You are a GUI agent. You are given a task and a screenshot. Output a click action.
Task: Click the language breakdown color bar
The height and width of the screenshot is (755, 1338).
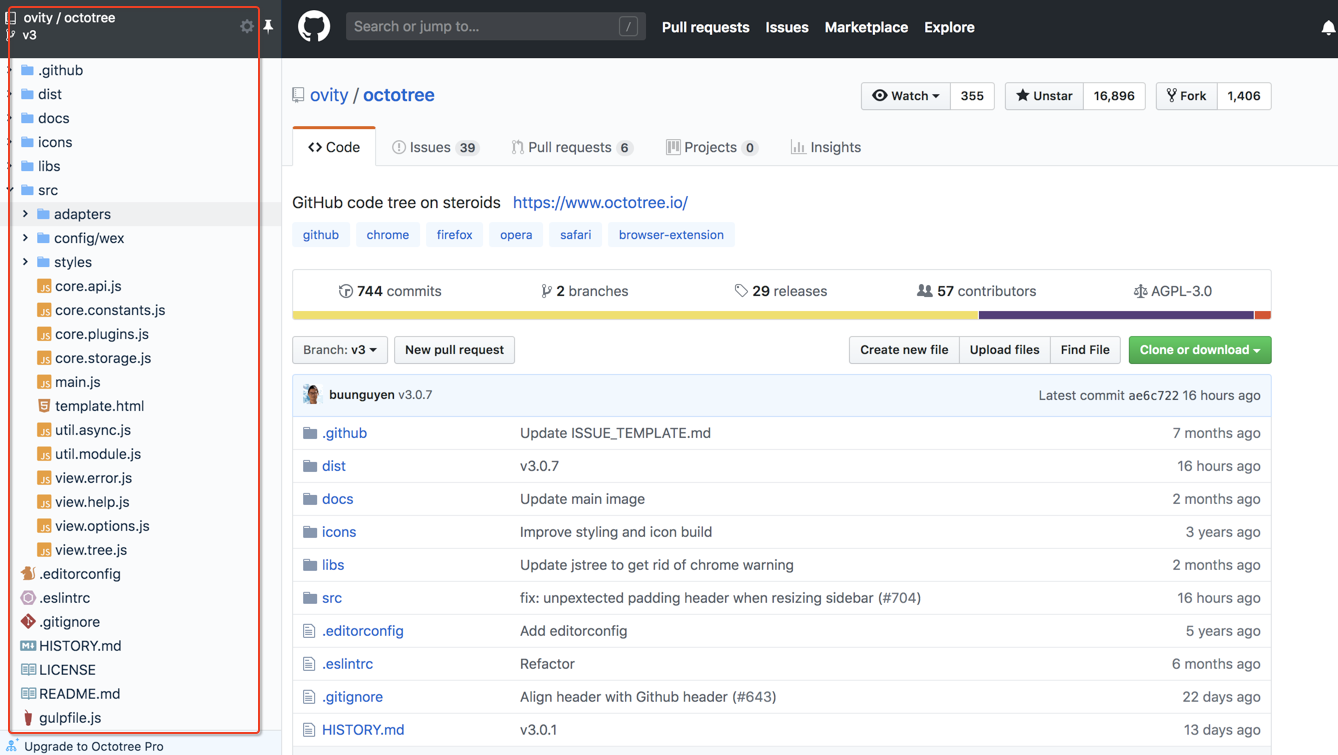[782, 315]
